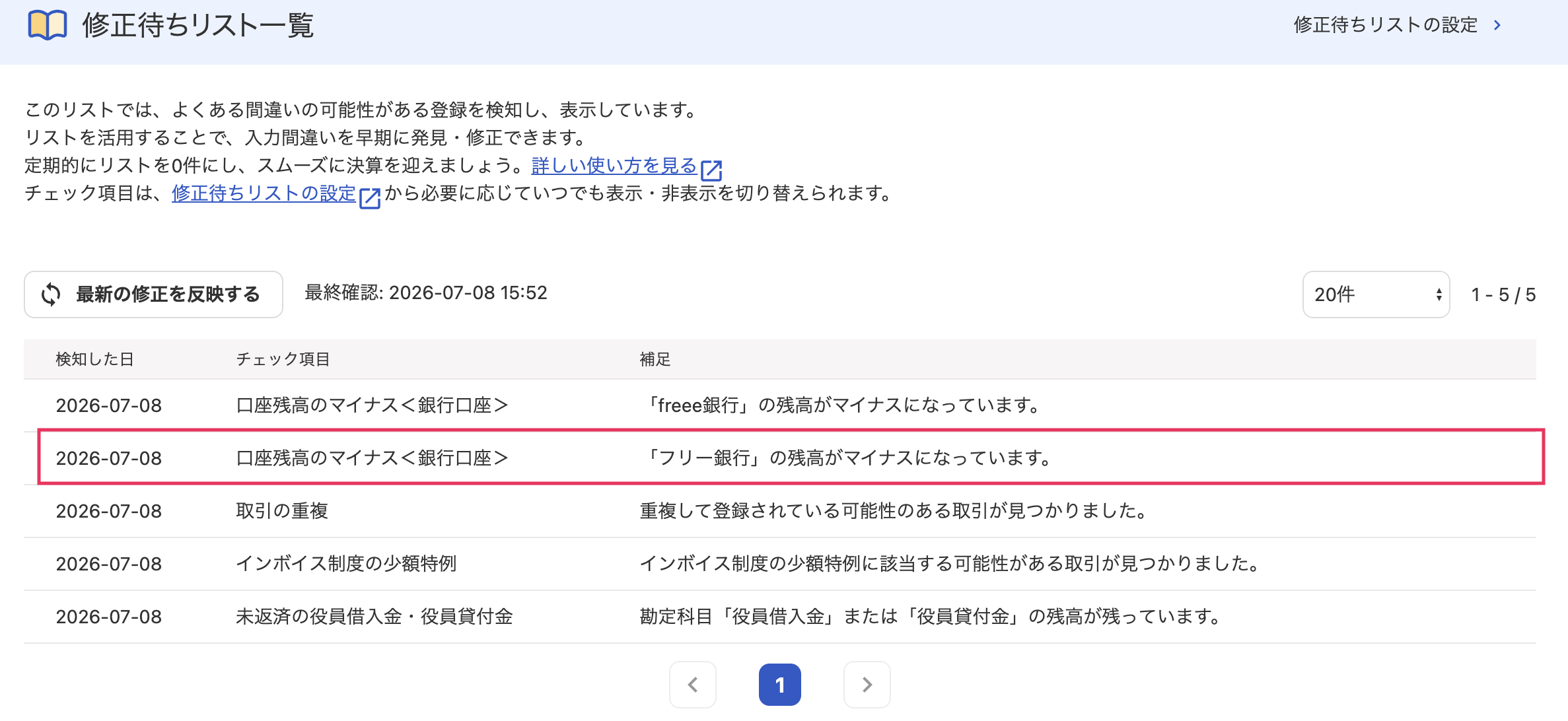Open the row about 「freee銀行」 negative balance

tap(780, 405)
